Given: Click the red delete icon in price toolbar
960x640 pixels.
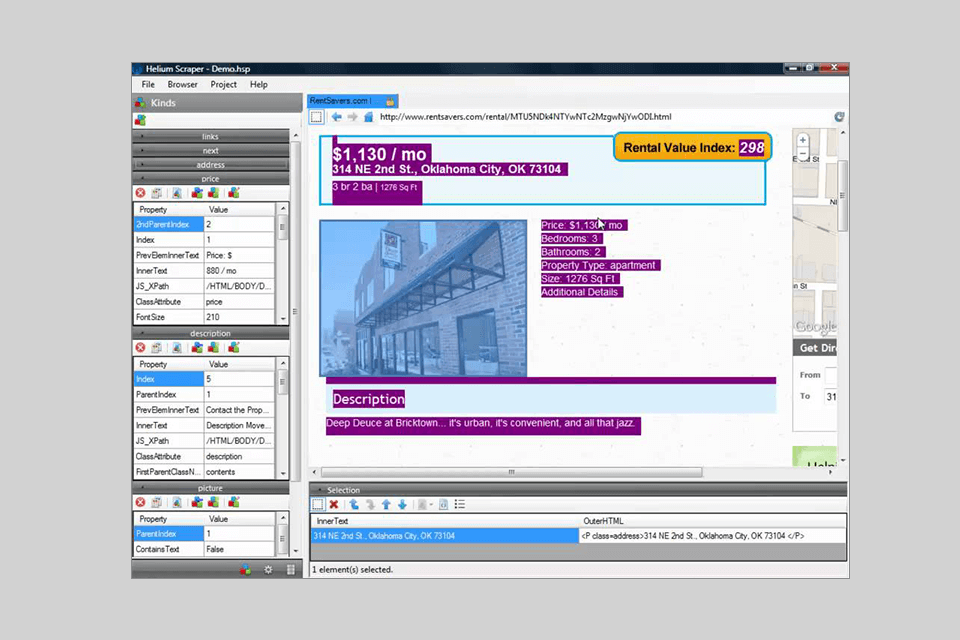Looking at the screenshot, I should tap(140, 193).
